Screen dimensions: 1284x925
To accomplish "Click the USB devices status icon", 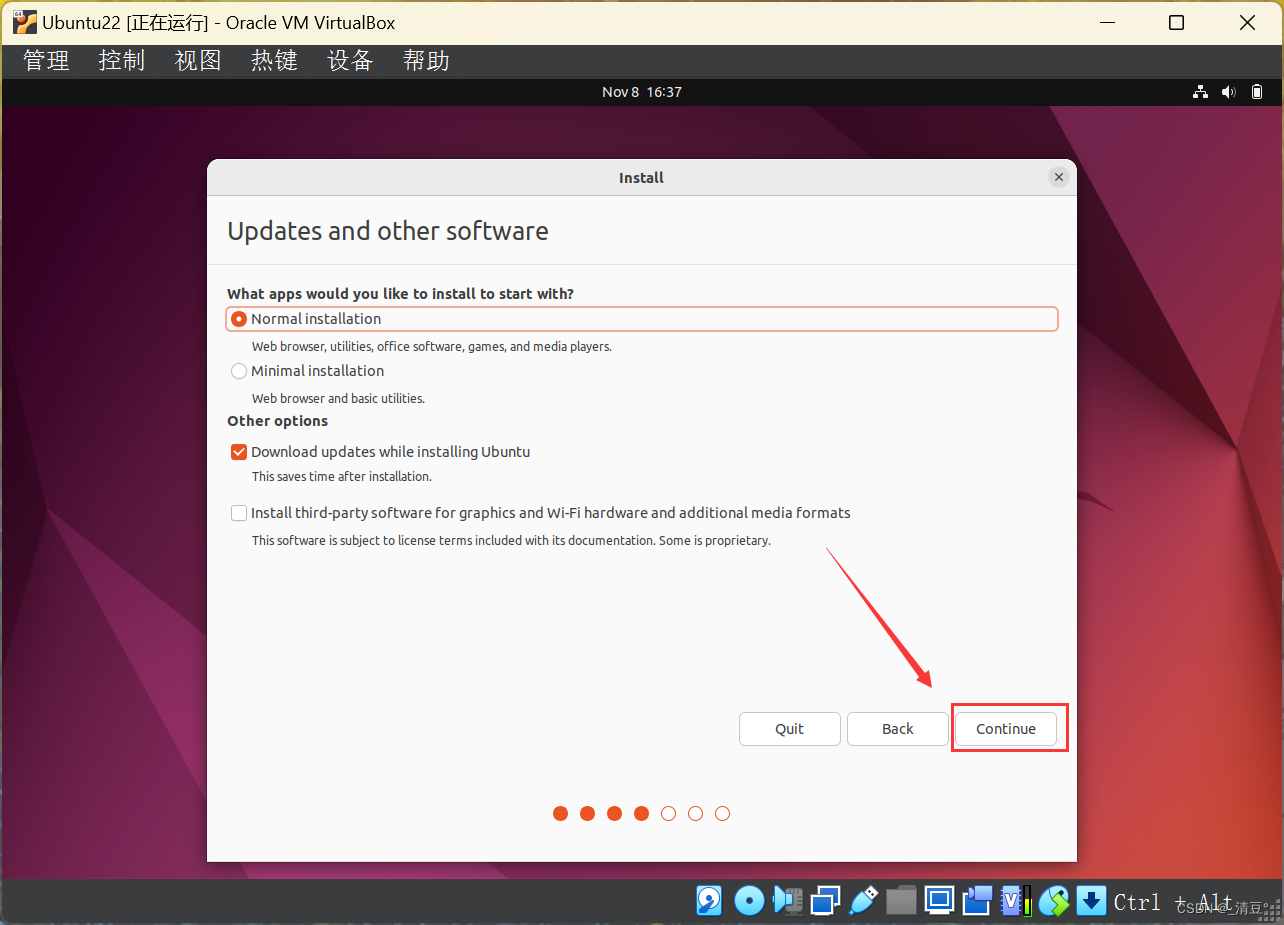I will [x=864, y=901].
